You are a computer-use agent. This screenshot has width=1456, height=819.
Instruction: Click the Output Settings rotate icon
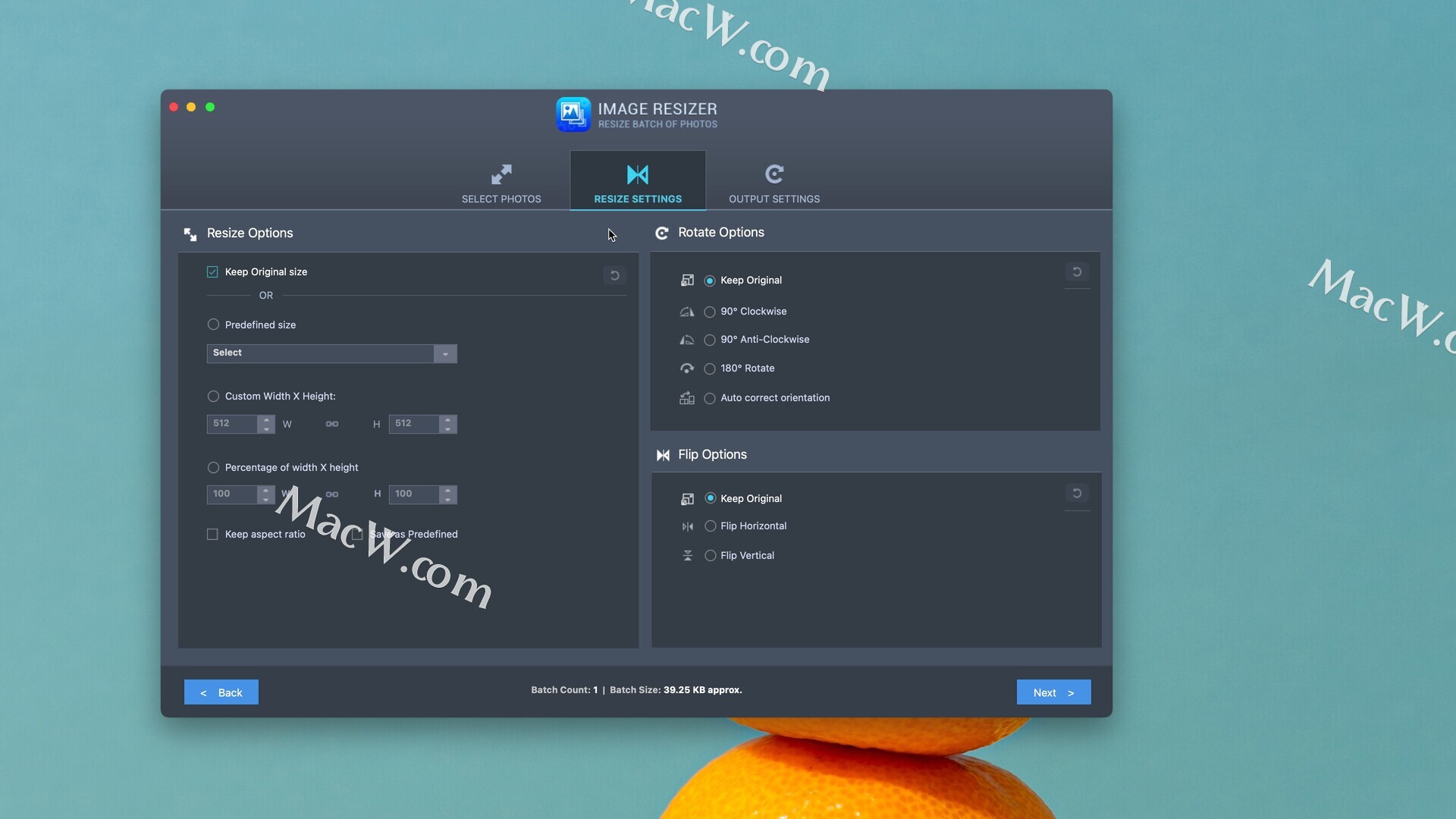(774, 174)
